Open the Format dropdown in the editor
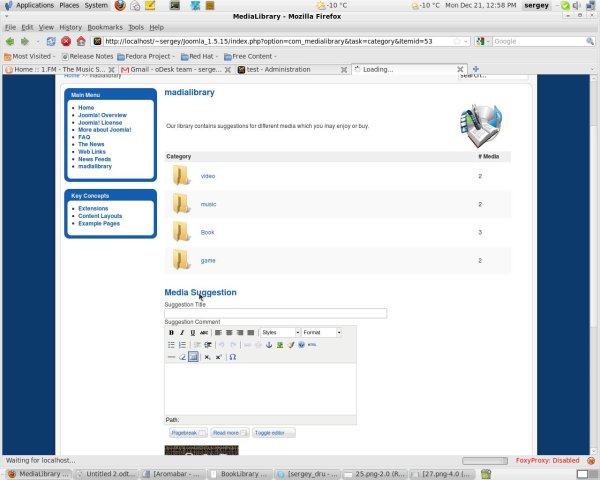This screenshot has width=600, height=480. pos(321,333)
